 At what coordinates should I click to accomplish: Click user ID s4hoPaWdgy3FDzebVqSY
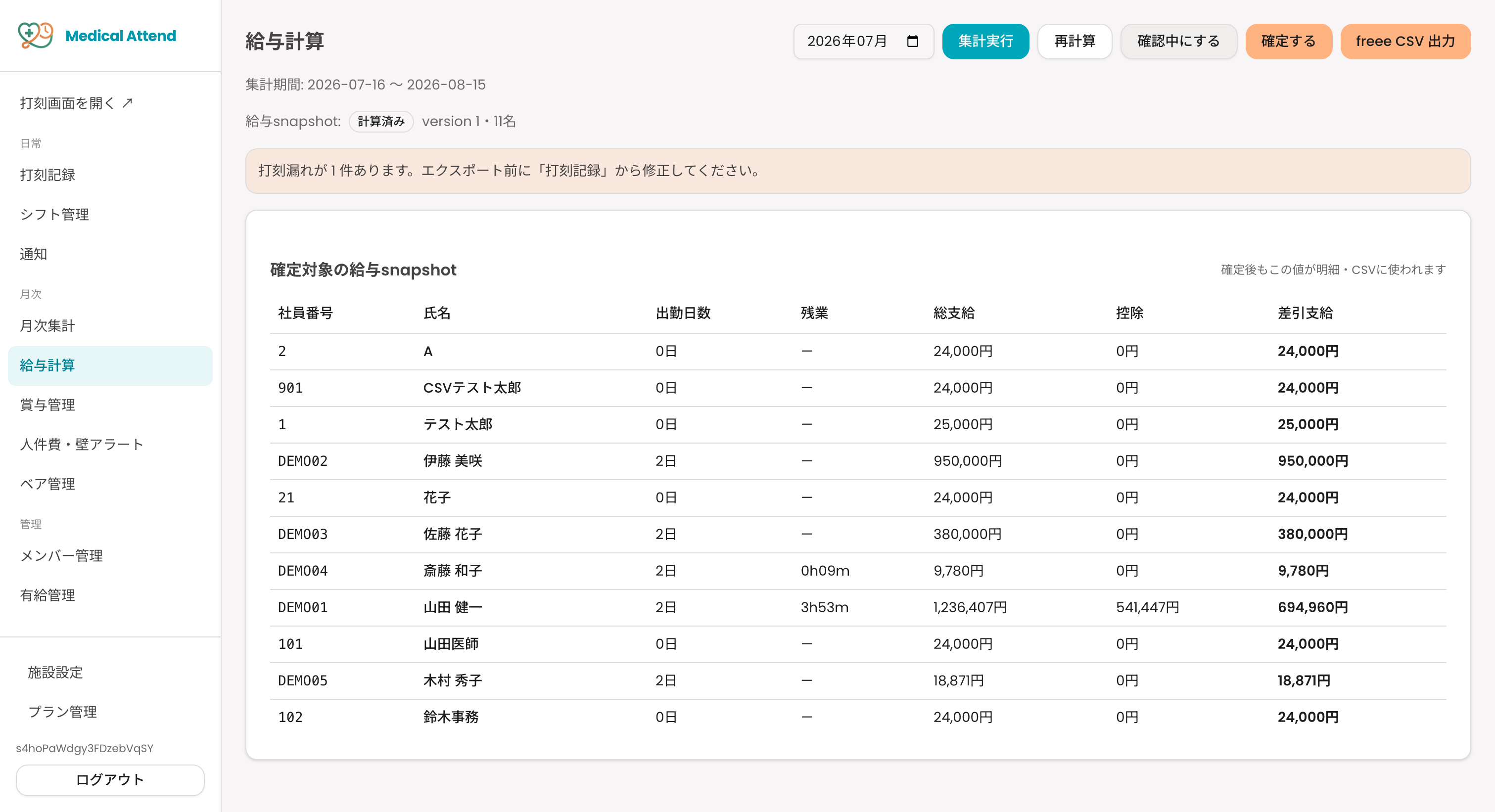pyautogui.click(x=85, y=748)
